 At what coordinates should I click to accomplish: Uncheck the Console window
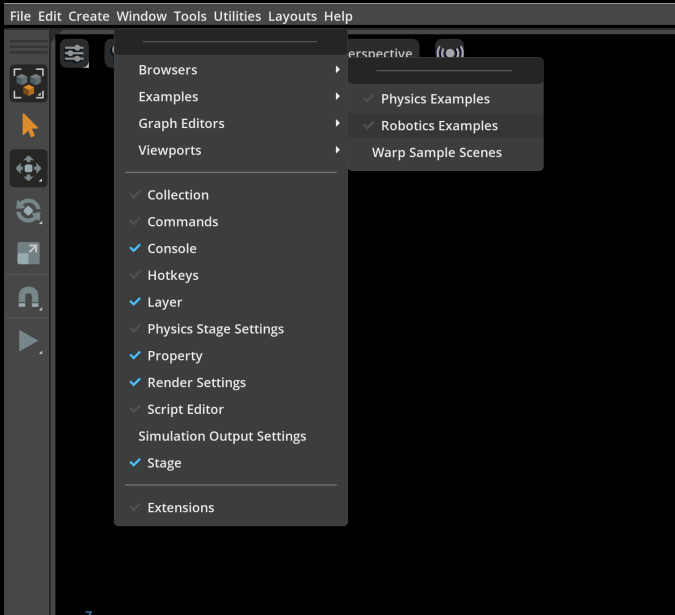(x=171, y=249)
